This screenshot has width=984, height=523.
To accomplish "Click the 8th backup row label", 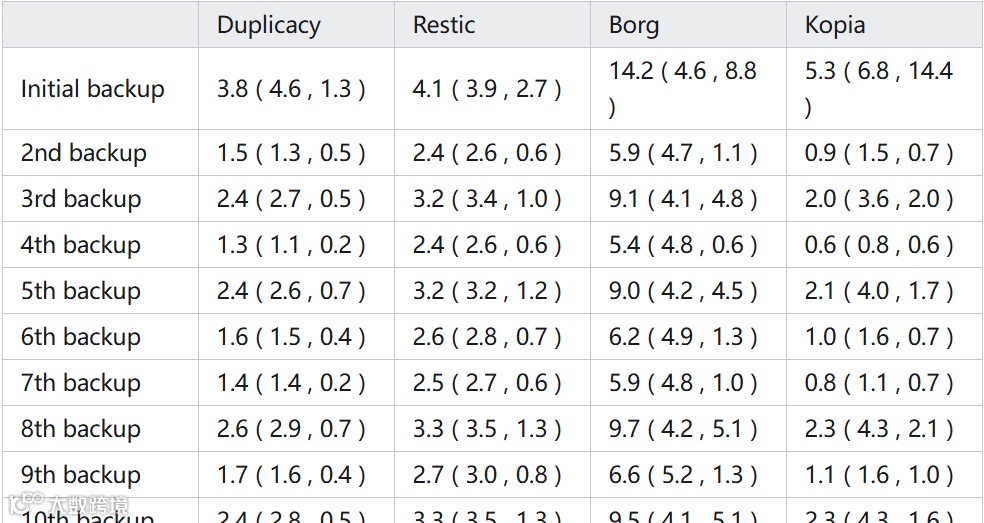I will [80, 428].
